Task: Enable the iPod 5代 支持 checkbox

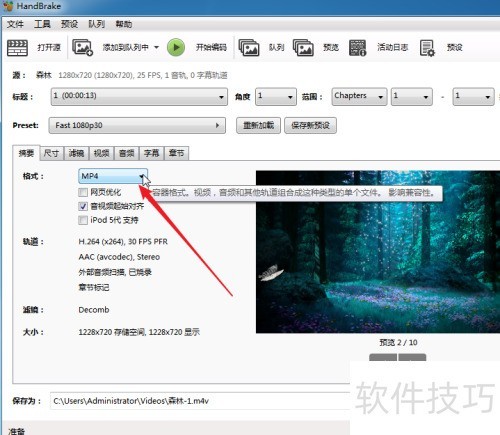Action: pos(83,220)
